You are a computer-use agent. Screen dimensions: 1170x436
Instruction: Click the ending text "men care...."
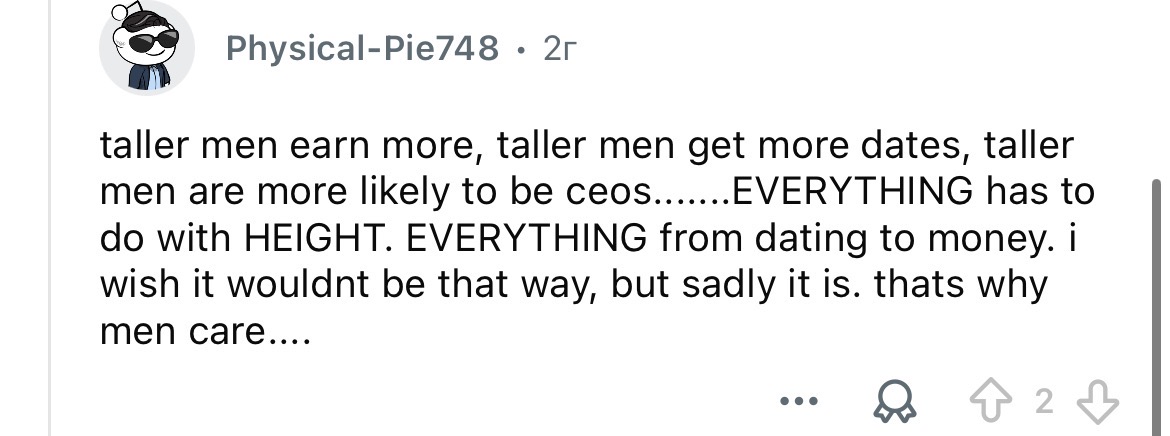pos(206,333)
